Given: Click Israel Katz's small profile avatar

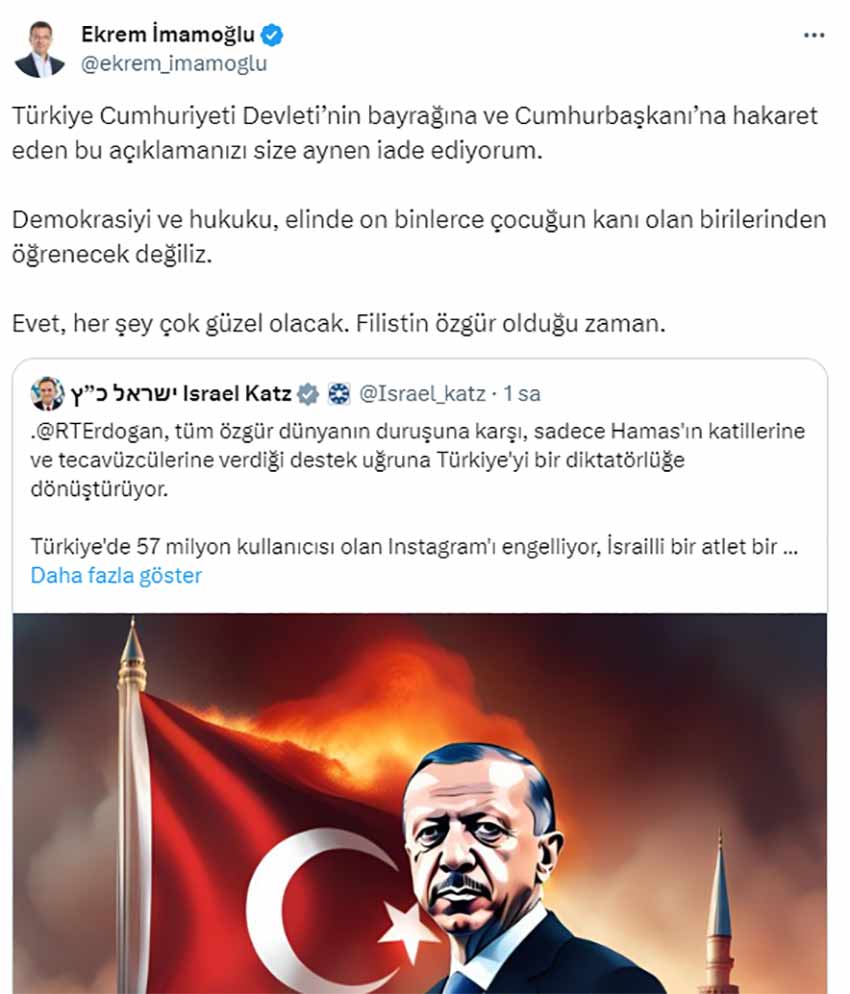Looking at the screenshot, I should click(48, 394).
